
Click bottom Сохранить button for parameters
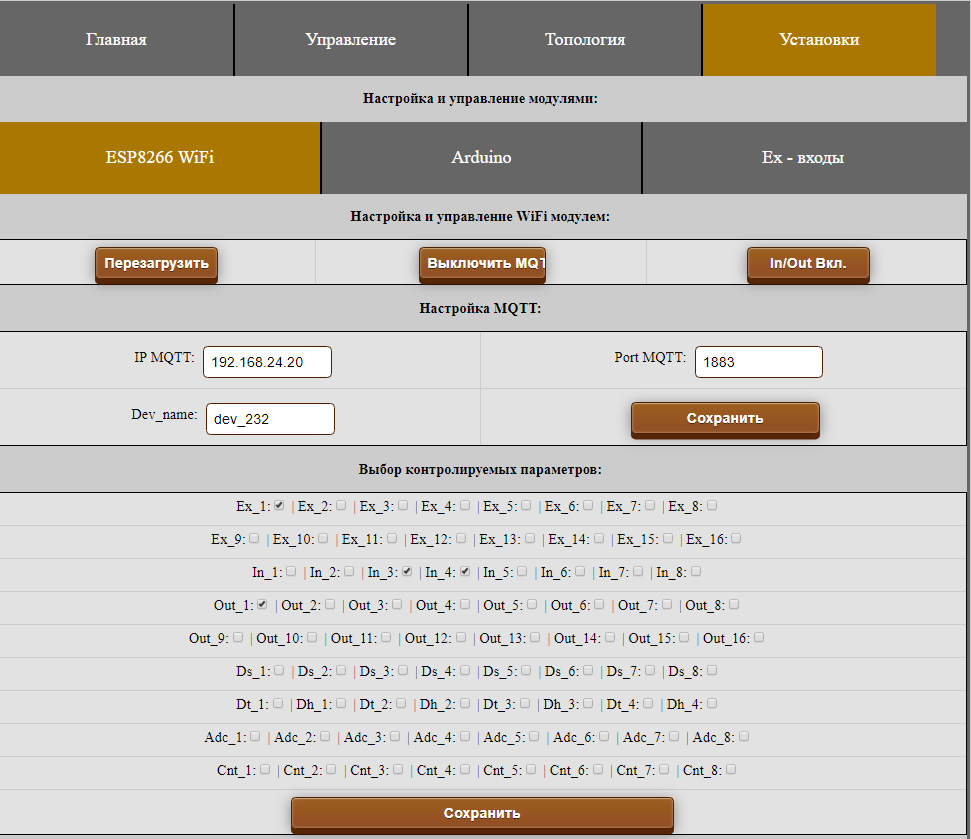tap(482, 813)
